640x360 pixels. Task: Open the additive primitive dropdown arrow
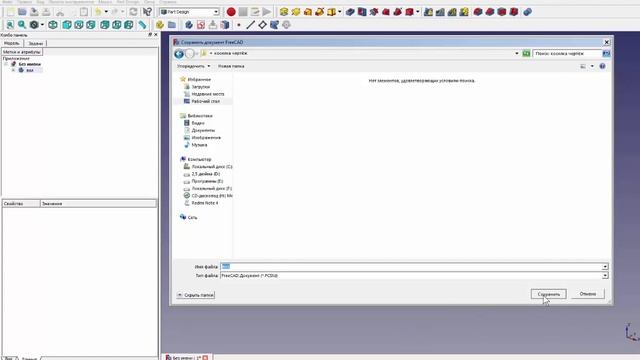pyautogui.click(x=340, y=12)
